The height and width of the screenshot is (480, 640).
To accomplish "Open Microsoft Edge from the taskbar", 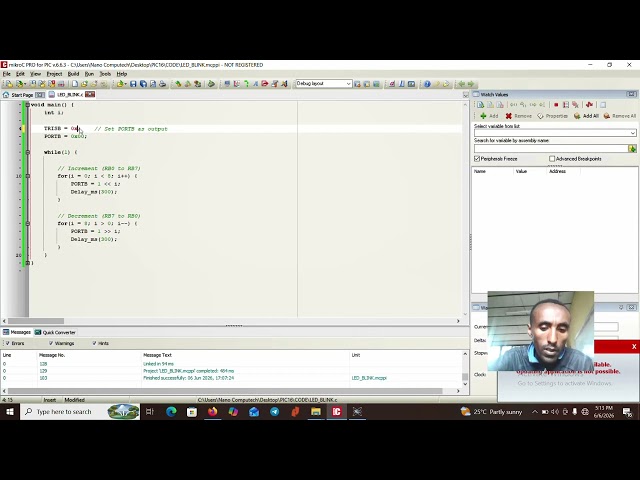I will (x=171, y=412).
